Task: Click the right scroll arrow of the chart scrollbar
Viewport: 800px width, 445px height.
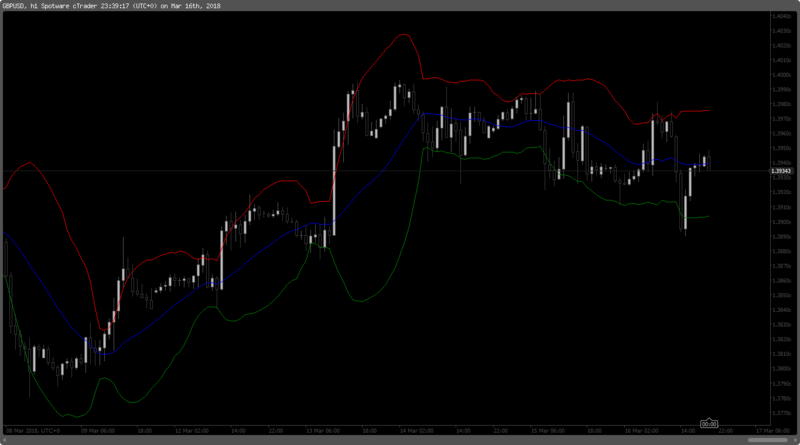Action: coord(795,440)
